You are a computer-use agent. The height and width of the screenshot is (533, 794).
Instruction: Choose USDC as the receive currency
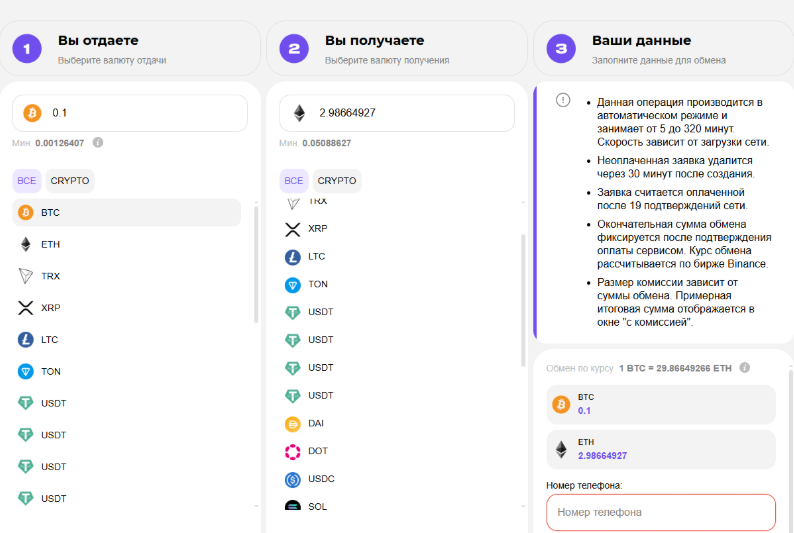[320, 479]
